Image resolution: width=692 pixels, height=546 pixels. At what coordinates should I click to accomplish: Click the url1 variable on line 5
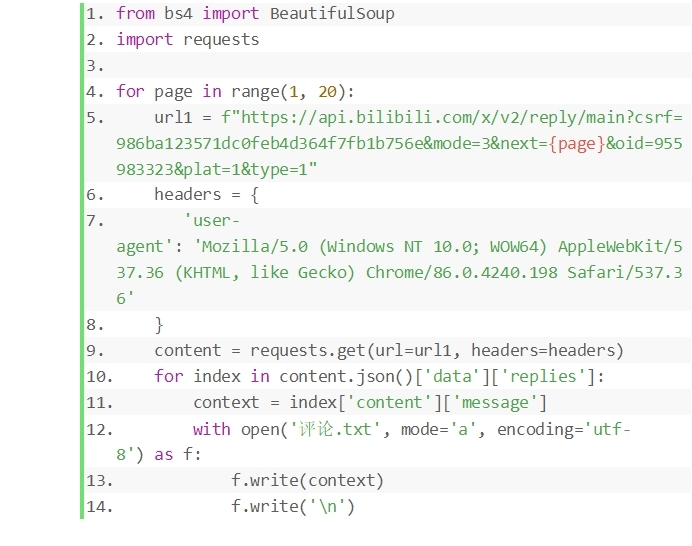tap(173, 118)
